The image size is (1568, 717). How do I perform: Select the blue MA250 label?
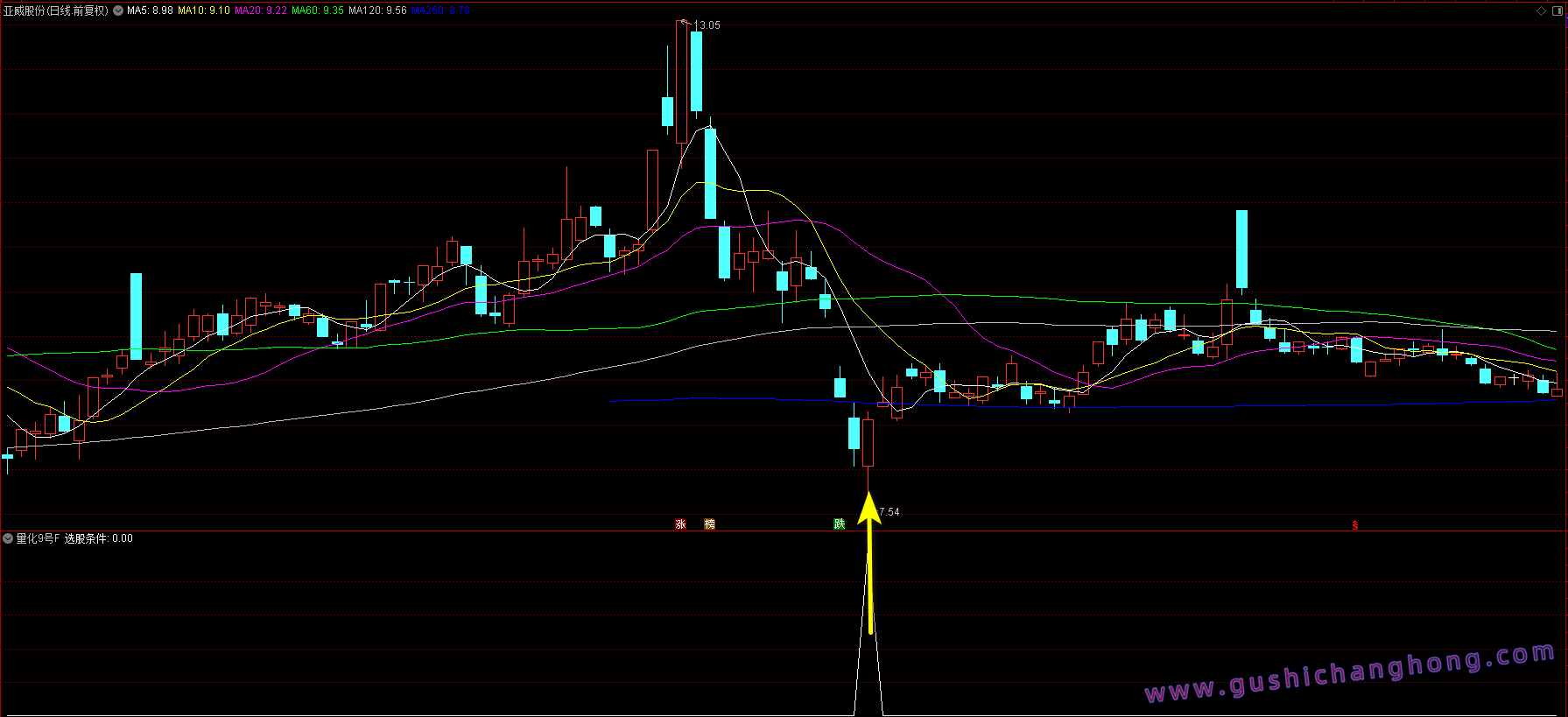coord(440,11)
